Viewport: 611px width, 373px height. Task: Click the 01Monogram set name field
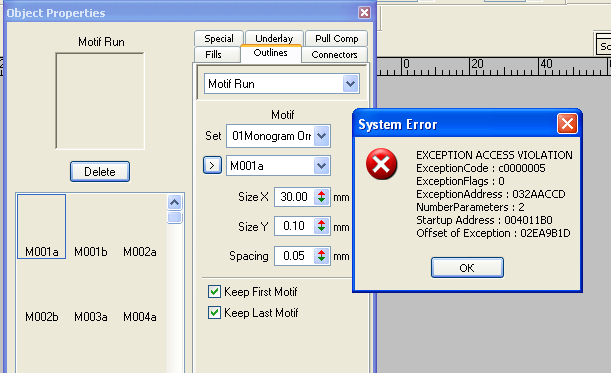tap(271, 136)
